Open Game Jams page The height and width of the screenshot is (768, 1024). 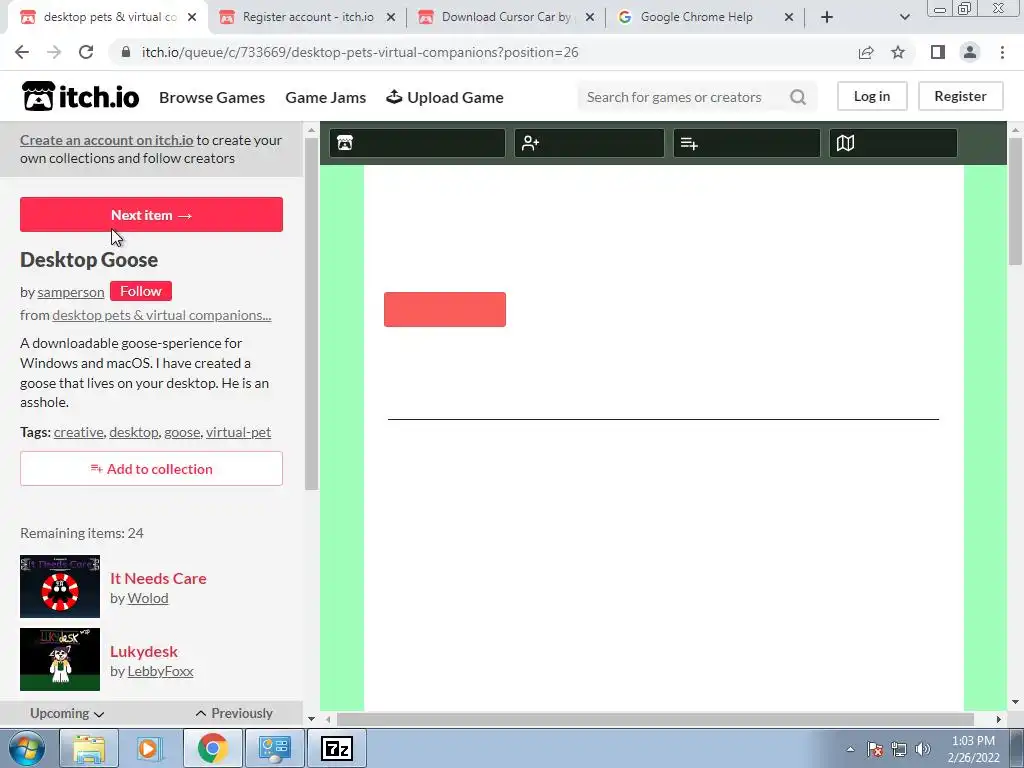pos(325,97)
